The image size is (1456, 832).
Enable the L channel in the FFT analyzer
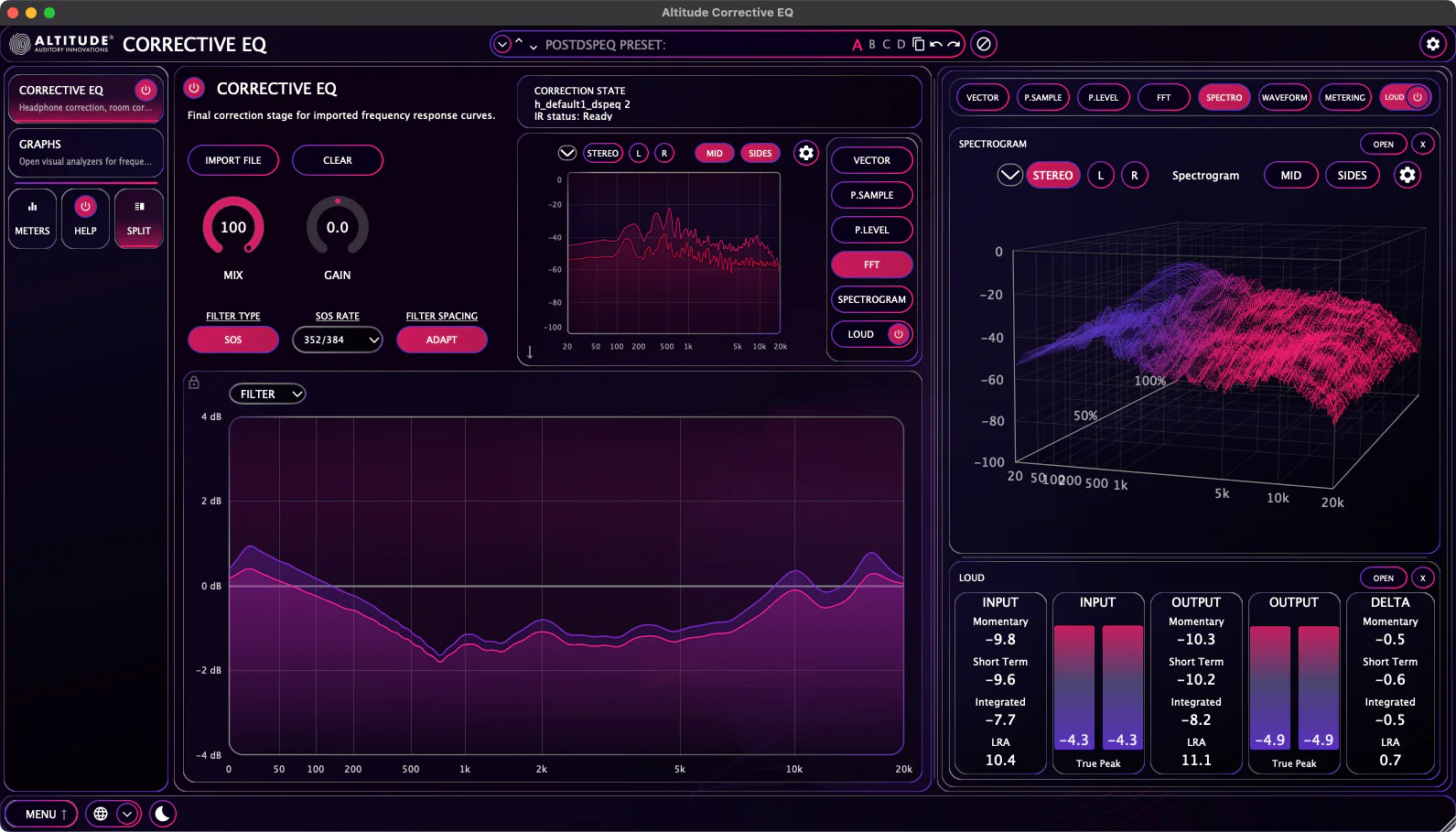[x=639, y=153]
